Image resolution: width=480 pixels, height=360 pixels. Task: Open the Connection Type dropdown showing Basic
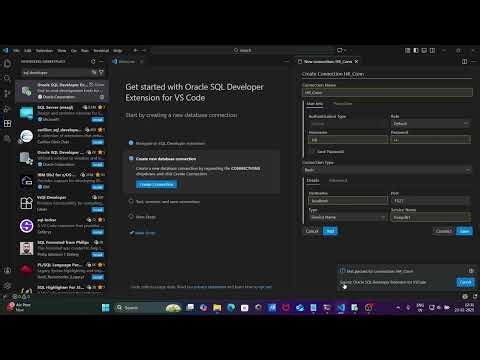387,170
